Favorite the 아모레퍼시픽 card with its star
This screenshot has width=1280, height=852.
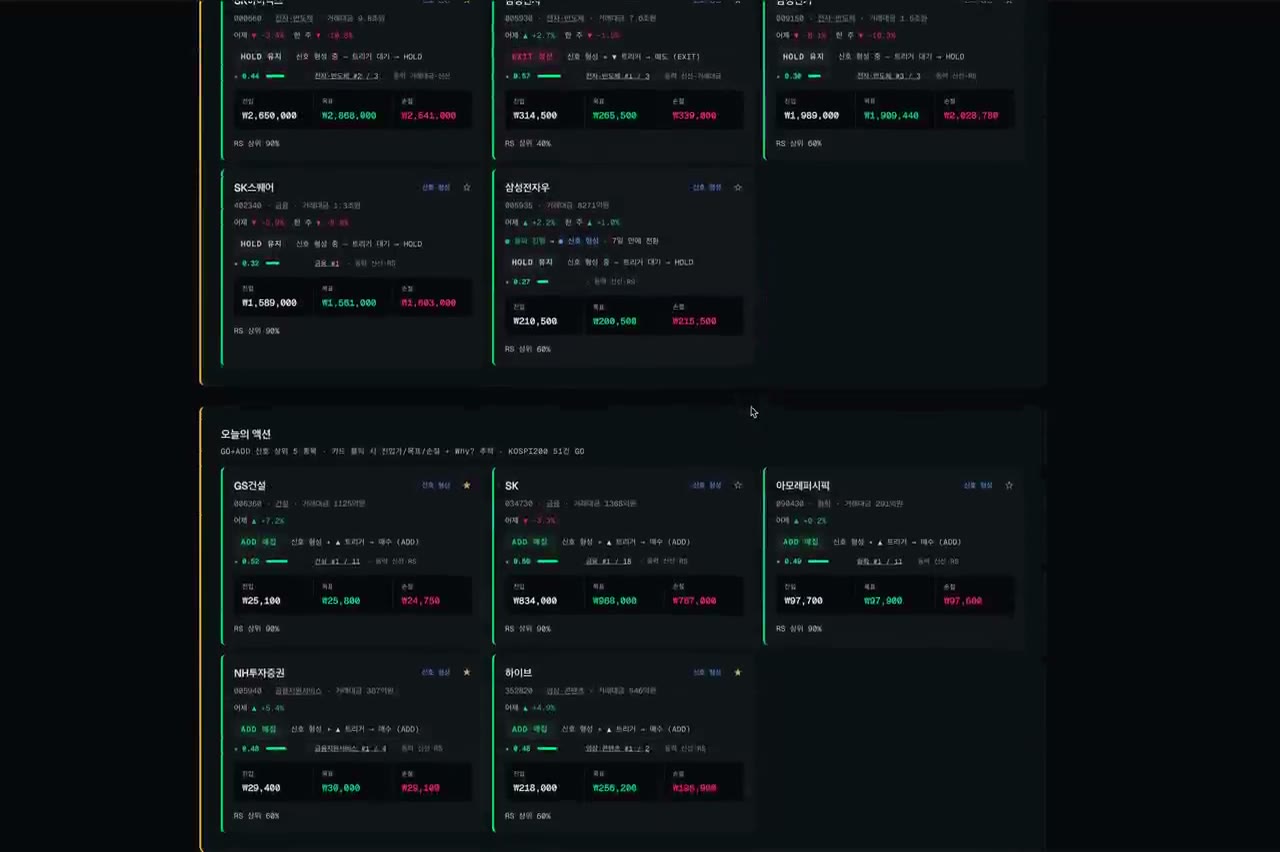click(x=1009, y=485)
